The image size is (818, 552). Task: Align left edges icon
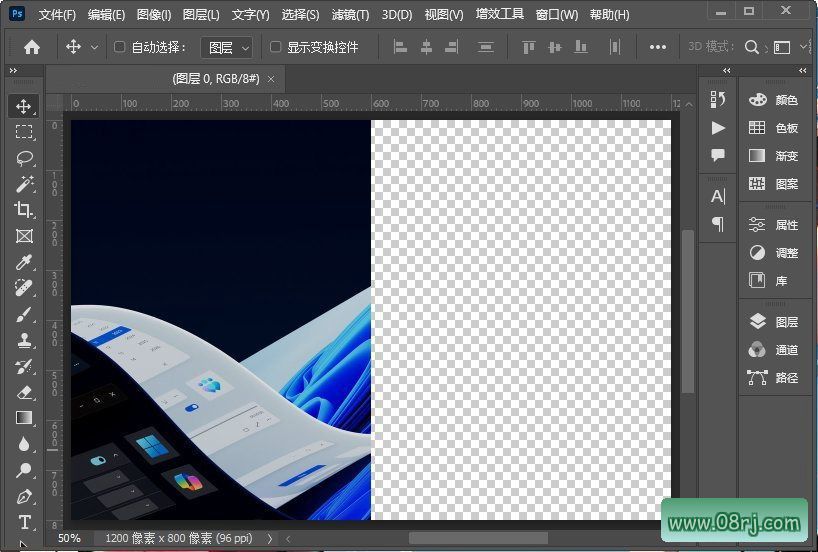(x=400, y=47)
